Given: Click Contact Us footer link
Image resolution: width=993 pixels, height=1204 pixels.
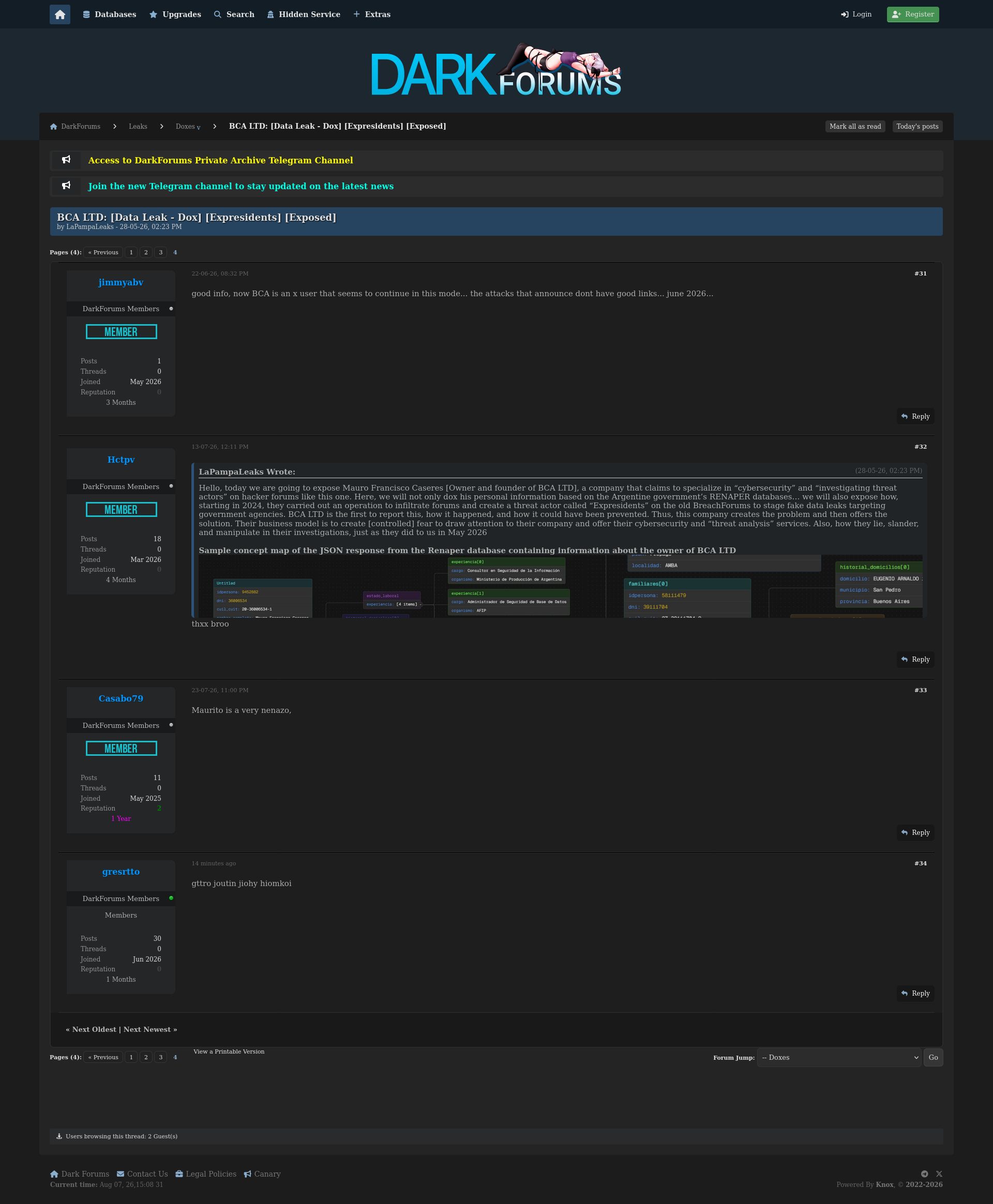Looking at the screenshot, I should coord(142,1173).
